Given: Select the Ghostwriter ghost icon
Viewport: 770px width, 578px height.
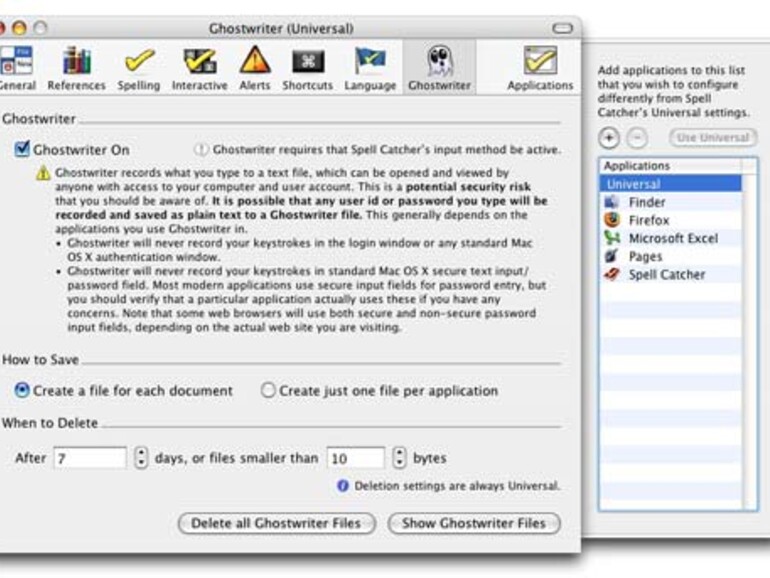Looking at the screenshot, I should pos(440,61).
